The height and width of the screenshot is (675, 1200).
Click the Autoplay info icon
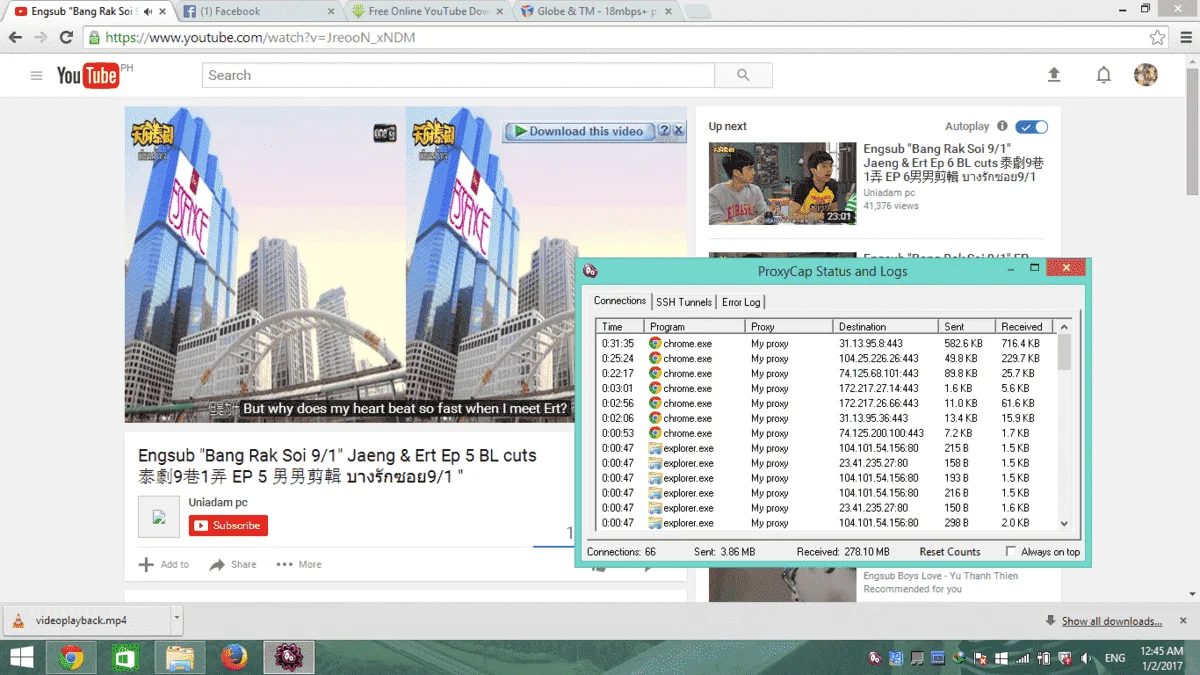coord(1002,126)
